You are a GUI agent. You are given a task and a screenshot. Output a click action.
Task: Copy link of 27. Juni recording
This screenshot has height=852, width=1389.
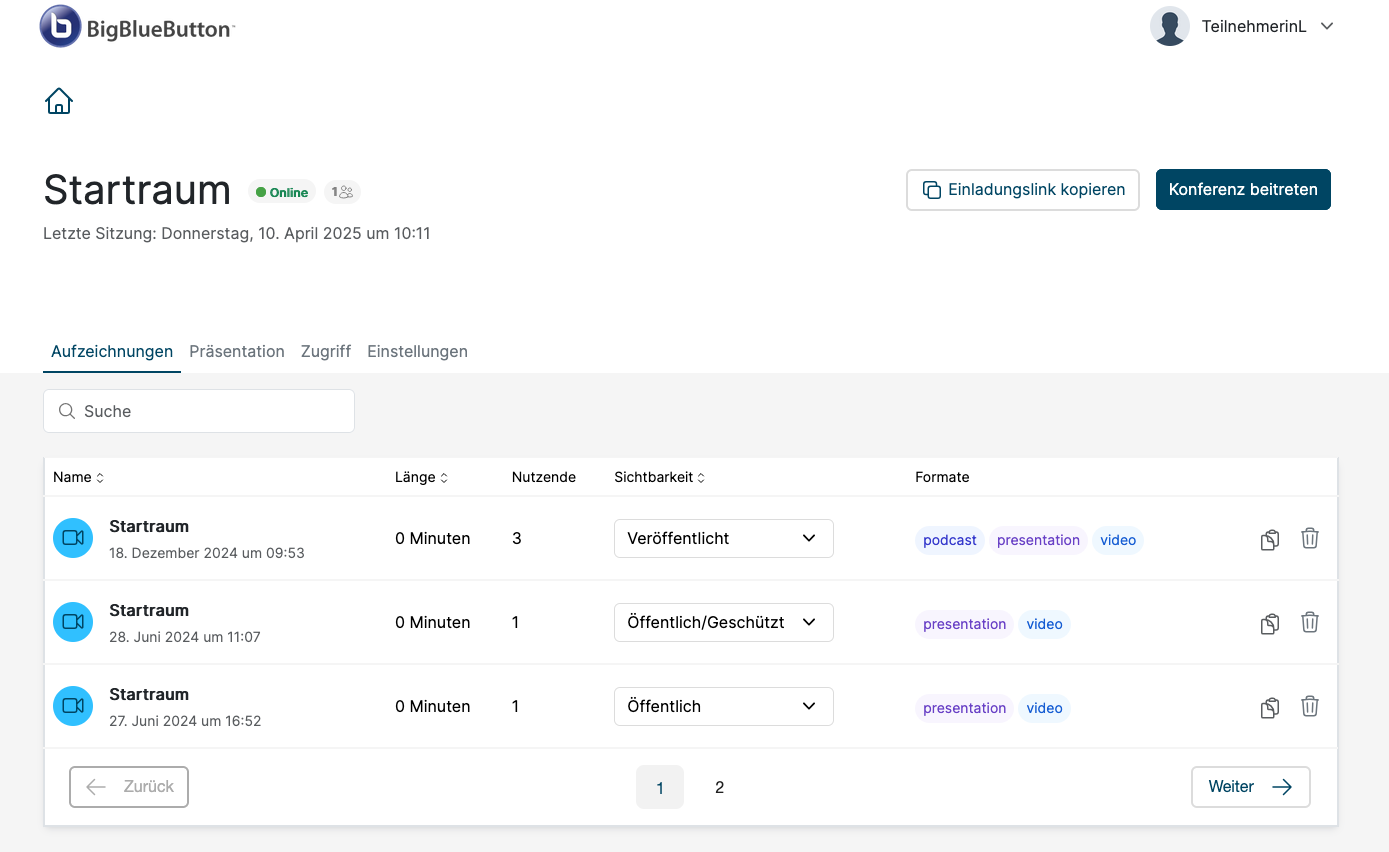[x=1269, y=708]
